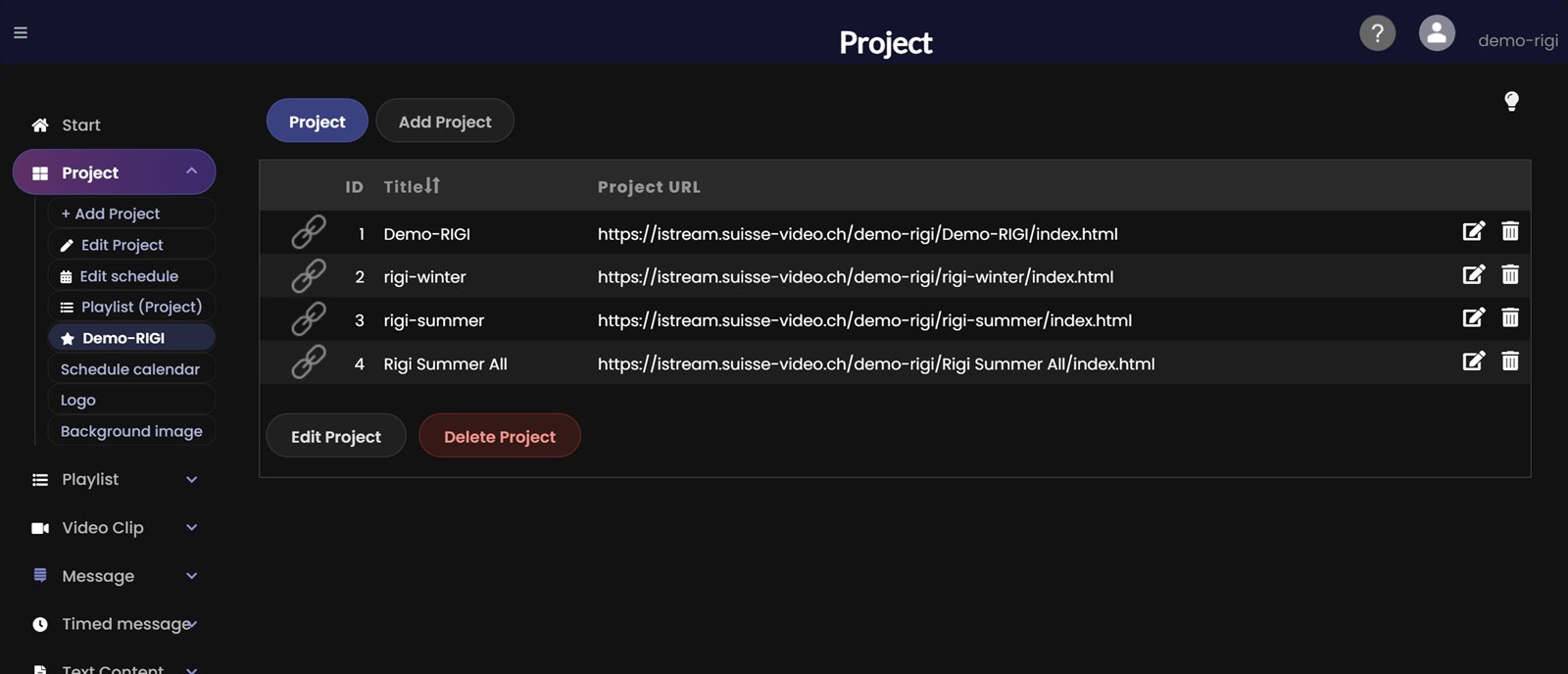The height and width of the screenshot is (674, 1568).
Task: Click the home icon beside Start
Action: 40,124
